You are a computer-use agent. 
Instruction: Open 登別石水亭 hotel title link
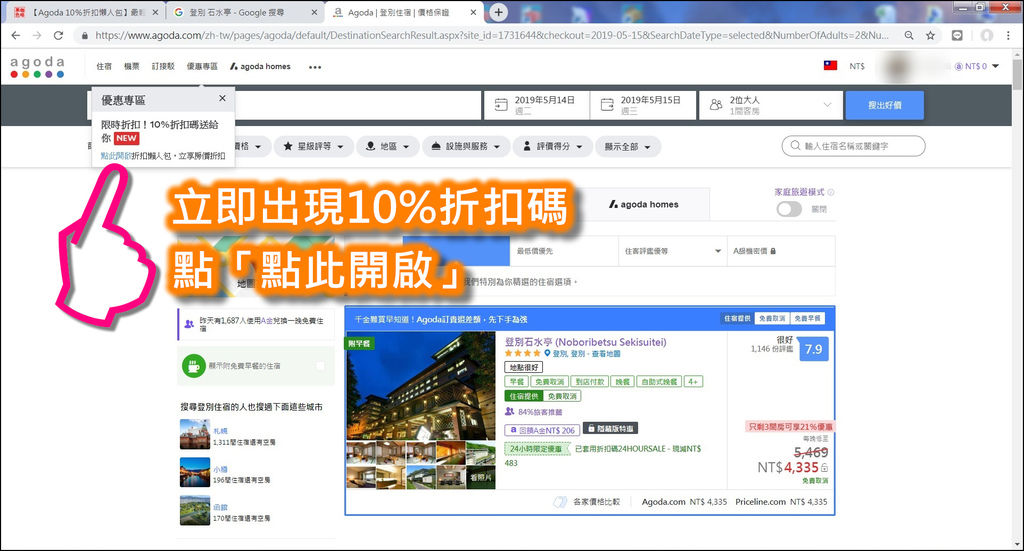585,342
